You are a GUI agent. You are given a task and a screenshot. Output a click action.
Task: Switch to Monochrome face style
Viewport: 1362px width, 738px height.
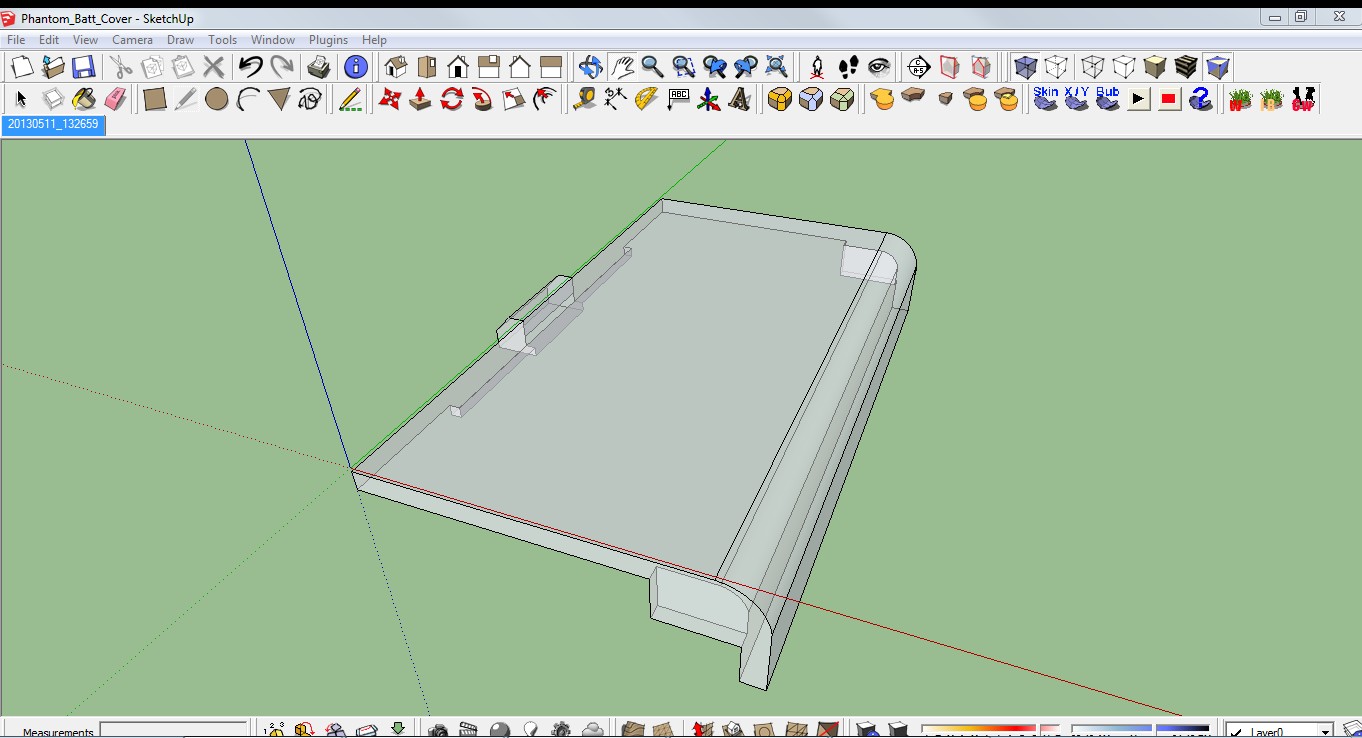pyautogui.click(x=1217, y=67)
